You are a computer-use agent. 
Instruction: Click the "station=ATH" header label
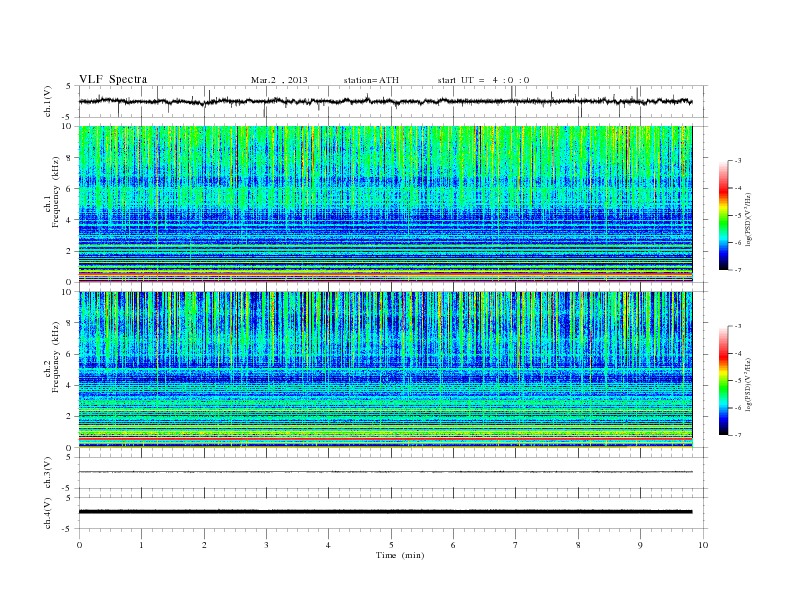371,80
